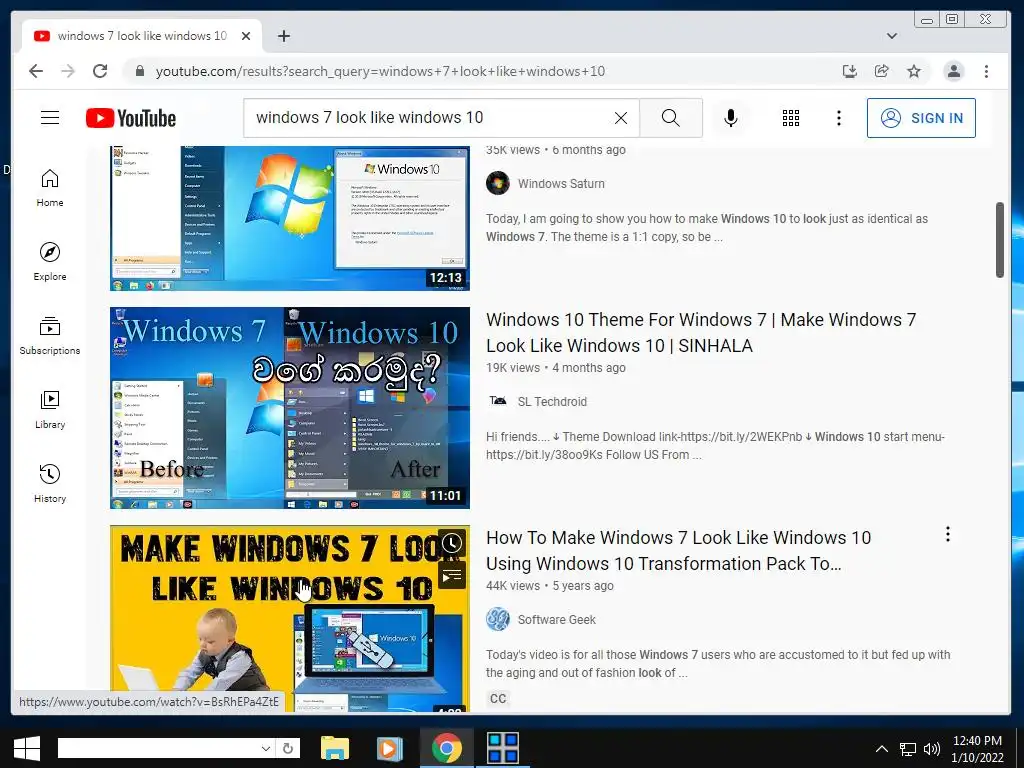Open the Windows Saturn channel avatar
The width and height of the screenshot is (1024, 768).
[498, 184]
